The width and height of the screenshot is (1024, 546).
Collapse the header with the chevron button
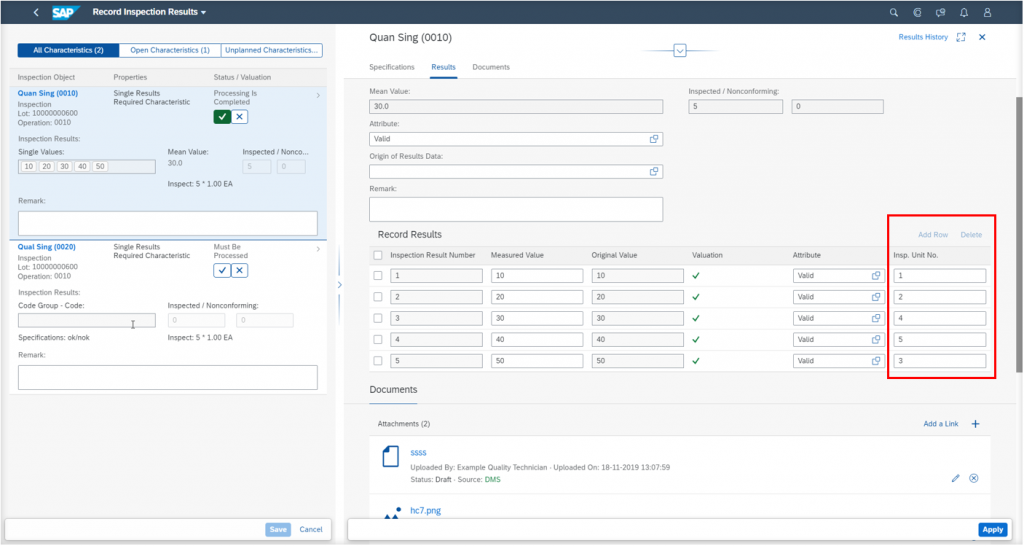click(x=680, y=50)
